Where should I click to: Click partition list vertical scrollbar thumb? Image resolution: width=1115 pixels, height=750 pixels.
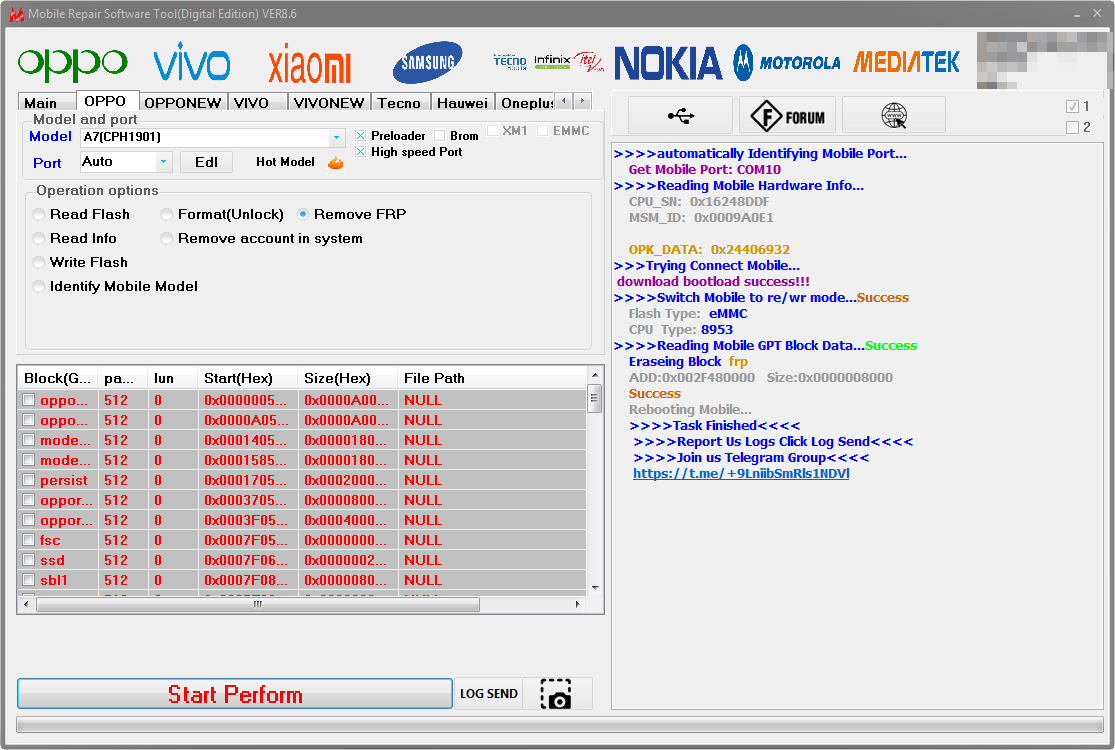coord(594,399)
